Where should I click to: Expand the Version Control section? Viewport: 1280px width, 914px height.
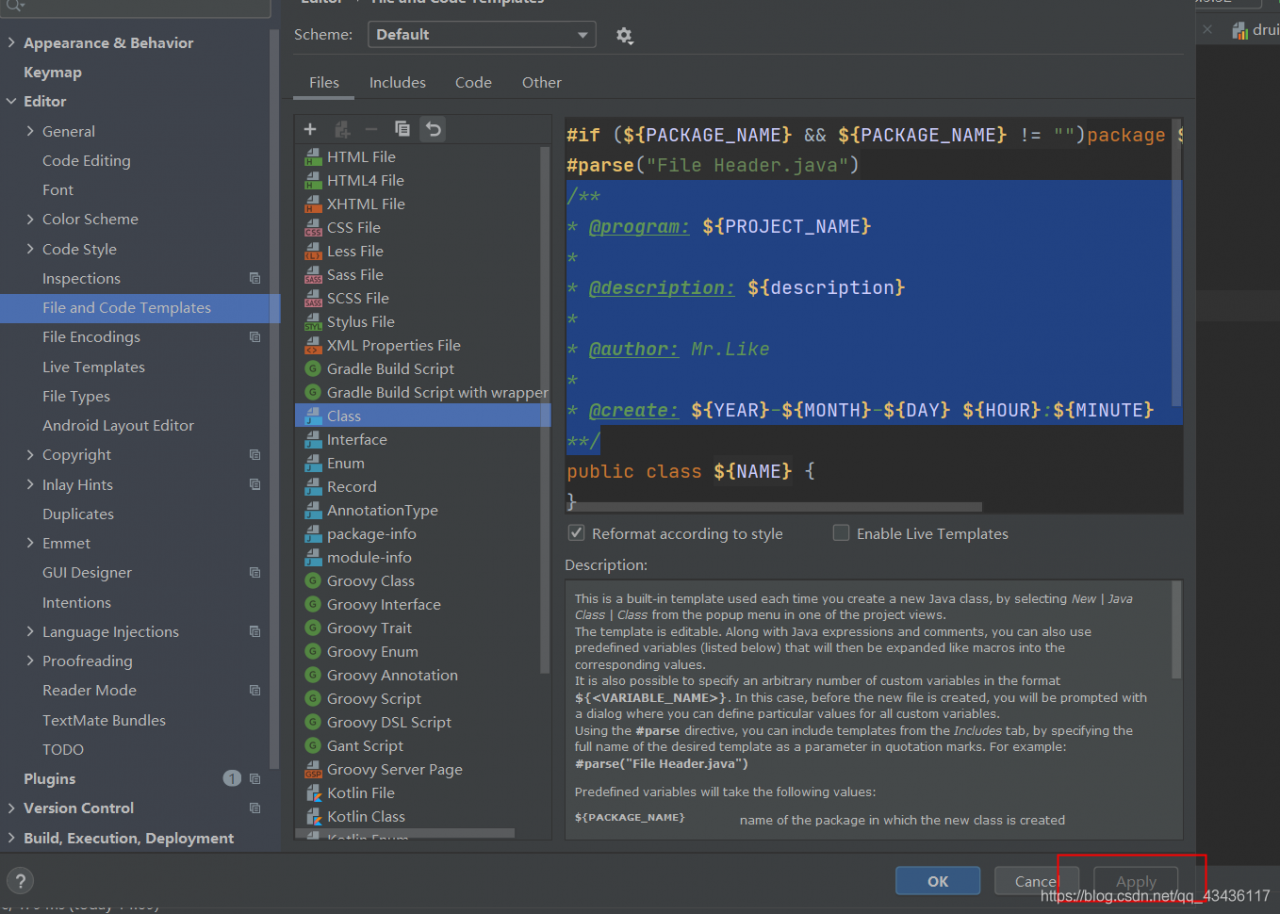point(11,808)
